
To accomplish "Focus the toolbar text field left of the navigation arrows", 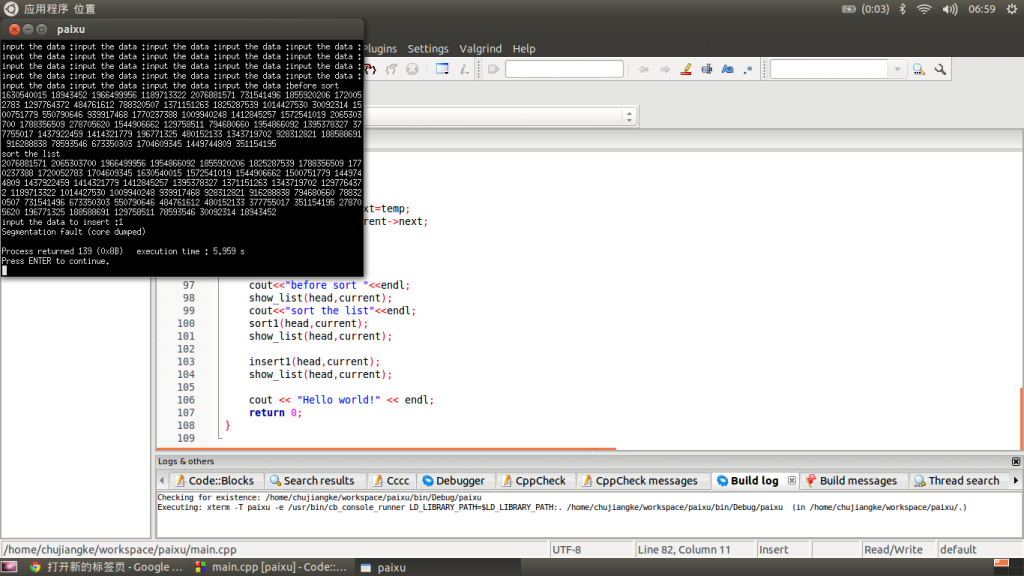I will 564,69.
